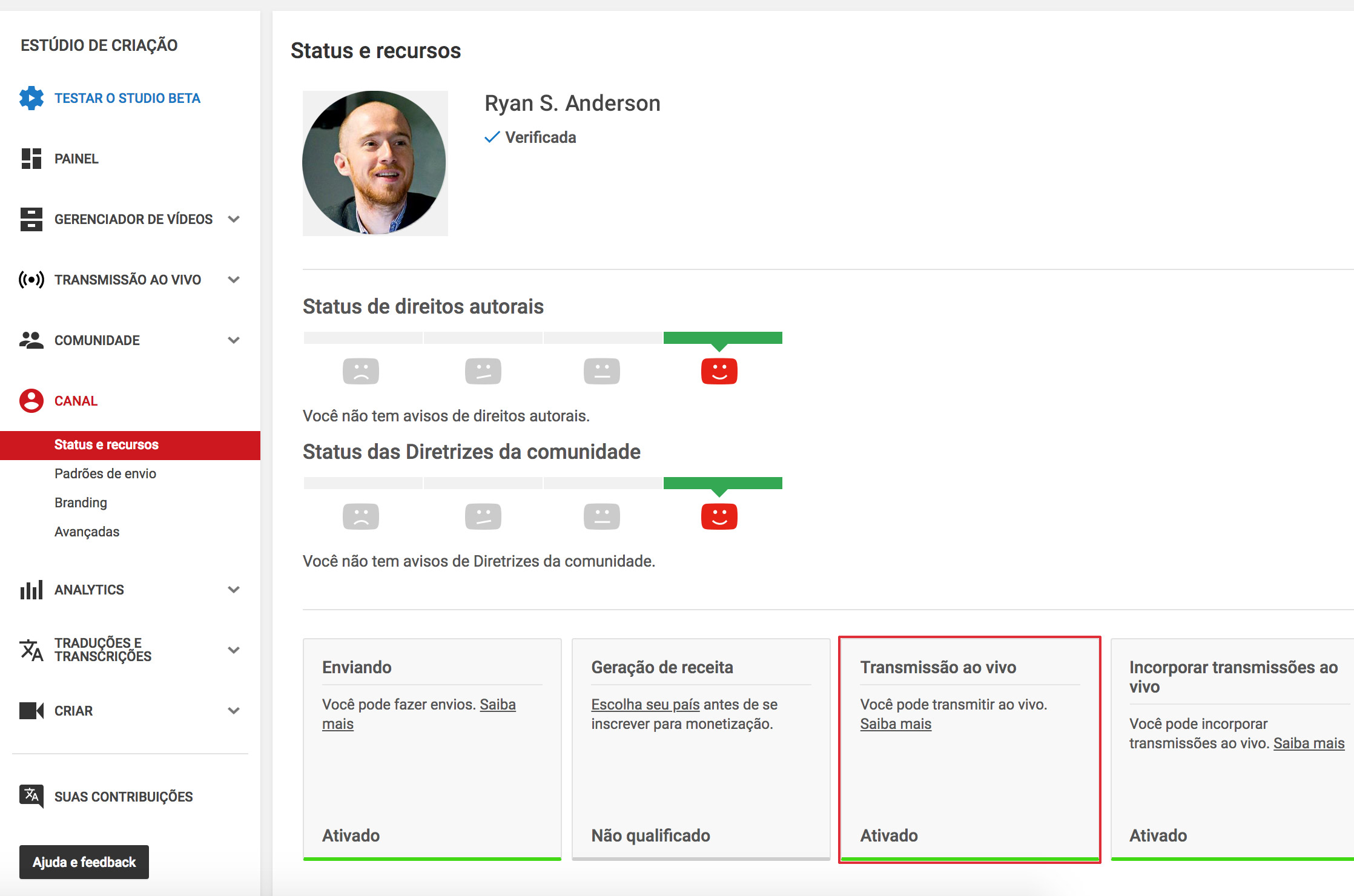The height and width of the screenshot is (896, 1354).
Task: Expand the Gerenciador de Vídeos chevron
Action: (x=234, y=219)
